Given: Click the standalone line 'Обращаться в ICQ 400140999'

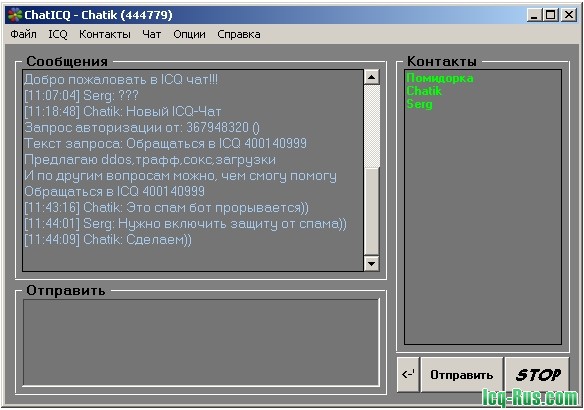Looking at the screenshot, I should pos(114,191).
